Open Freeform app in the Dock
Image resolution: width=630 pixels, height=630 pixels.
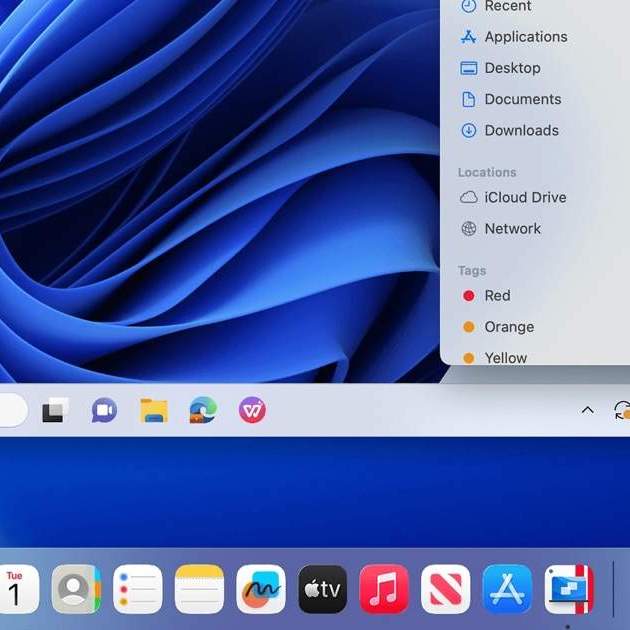click(x=261, y=589)
